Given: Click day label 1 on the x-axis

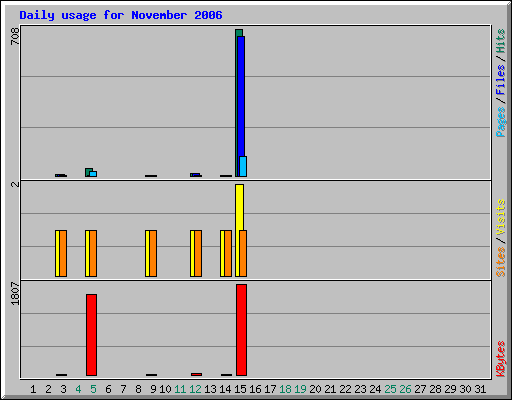Looking at the screenshot, I should pos(33,389).
